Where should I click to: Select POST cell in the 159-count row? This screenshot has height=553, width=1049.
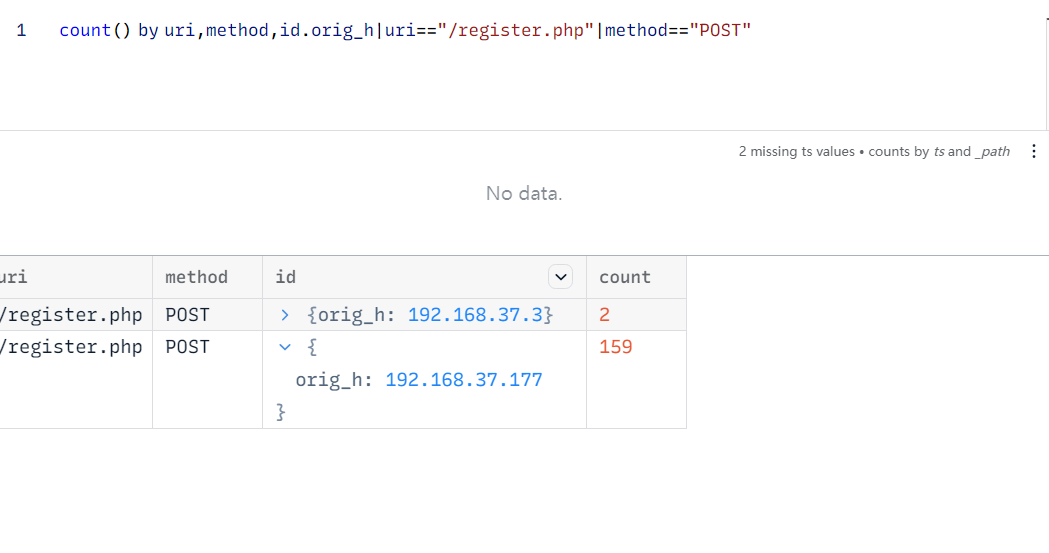point(188,347)
